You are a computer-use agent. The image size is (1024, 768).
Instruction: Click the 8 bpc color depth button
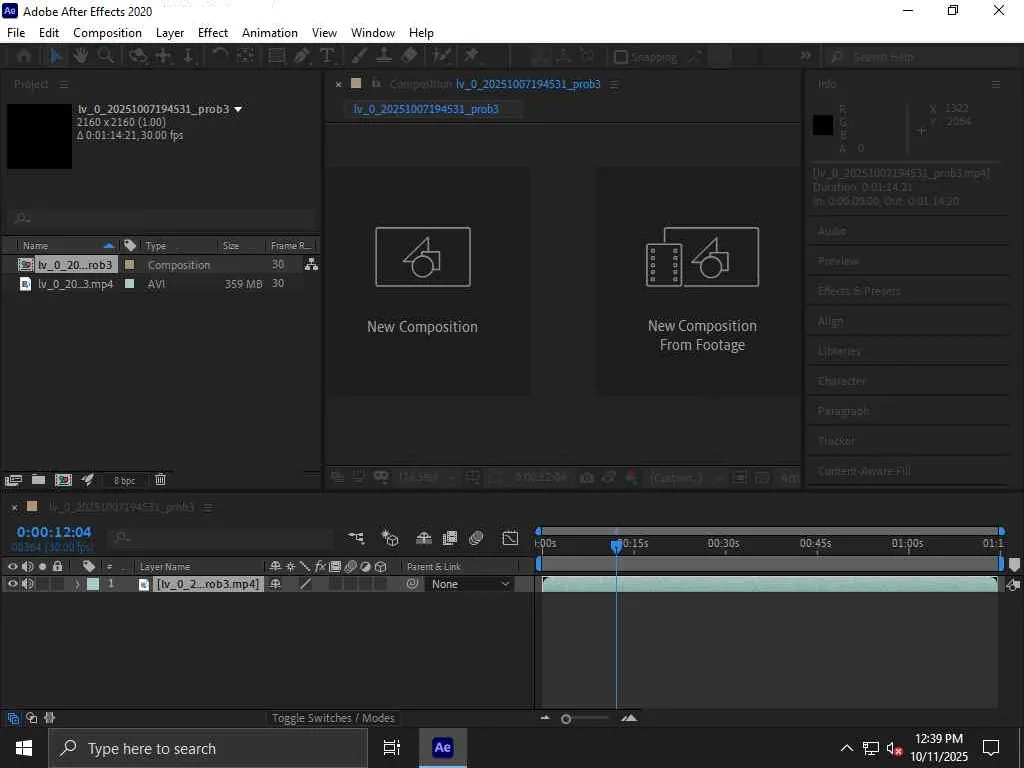124,481
